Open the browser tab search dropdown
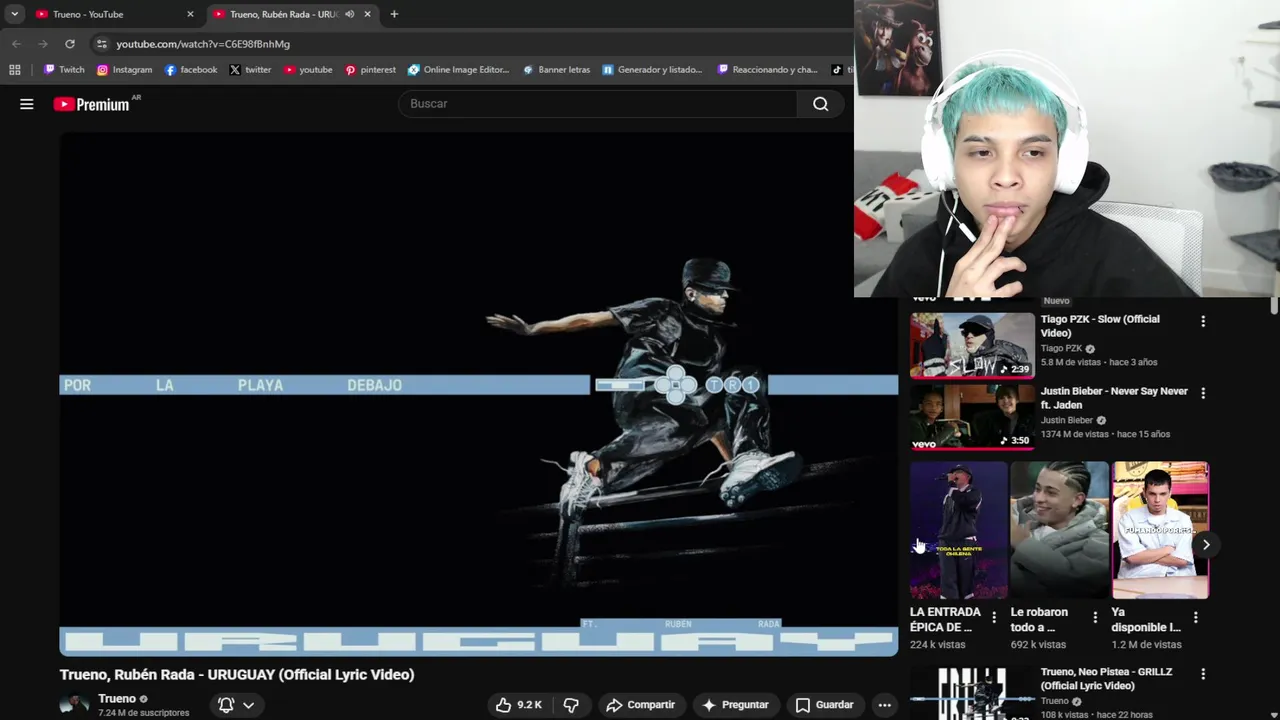This screenshot has width=1280, height=720. click(14, 14)
